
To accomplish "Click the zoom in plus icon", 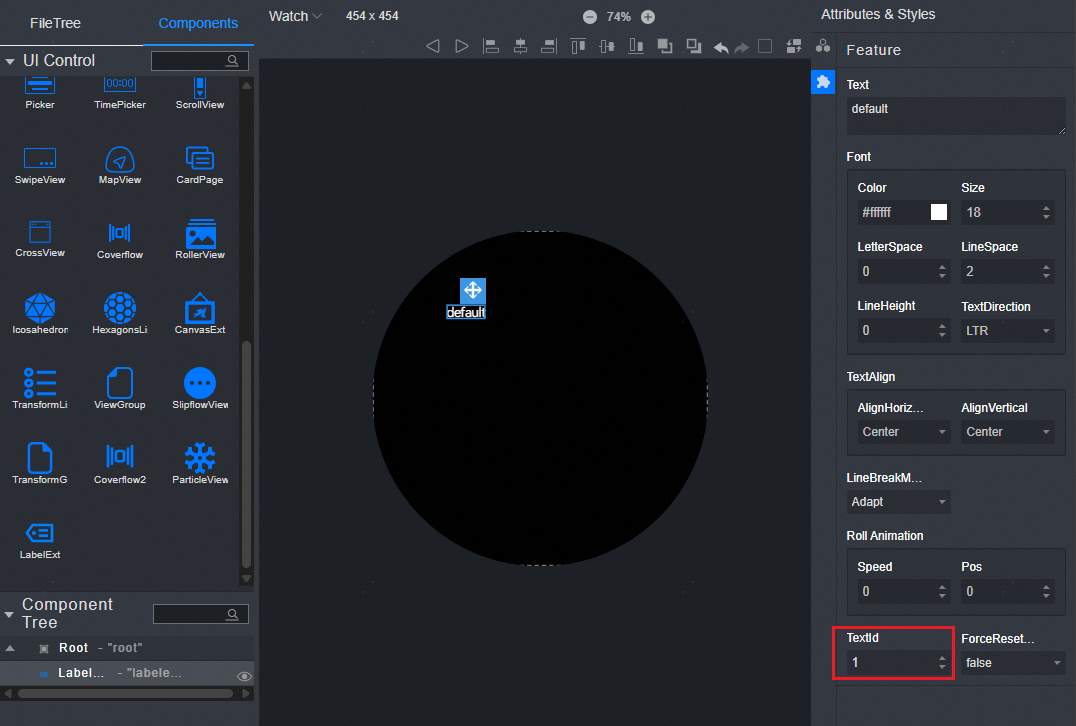I will point(648,17).
